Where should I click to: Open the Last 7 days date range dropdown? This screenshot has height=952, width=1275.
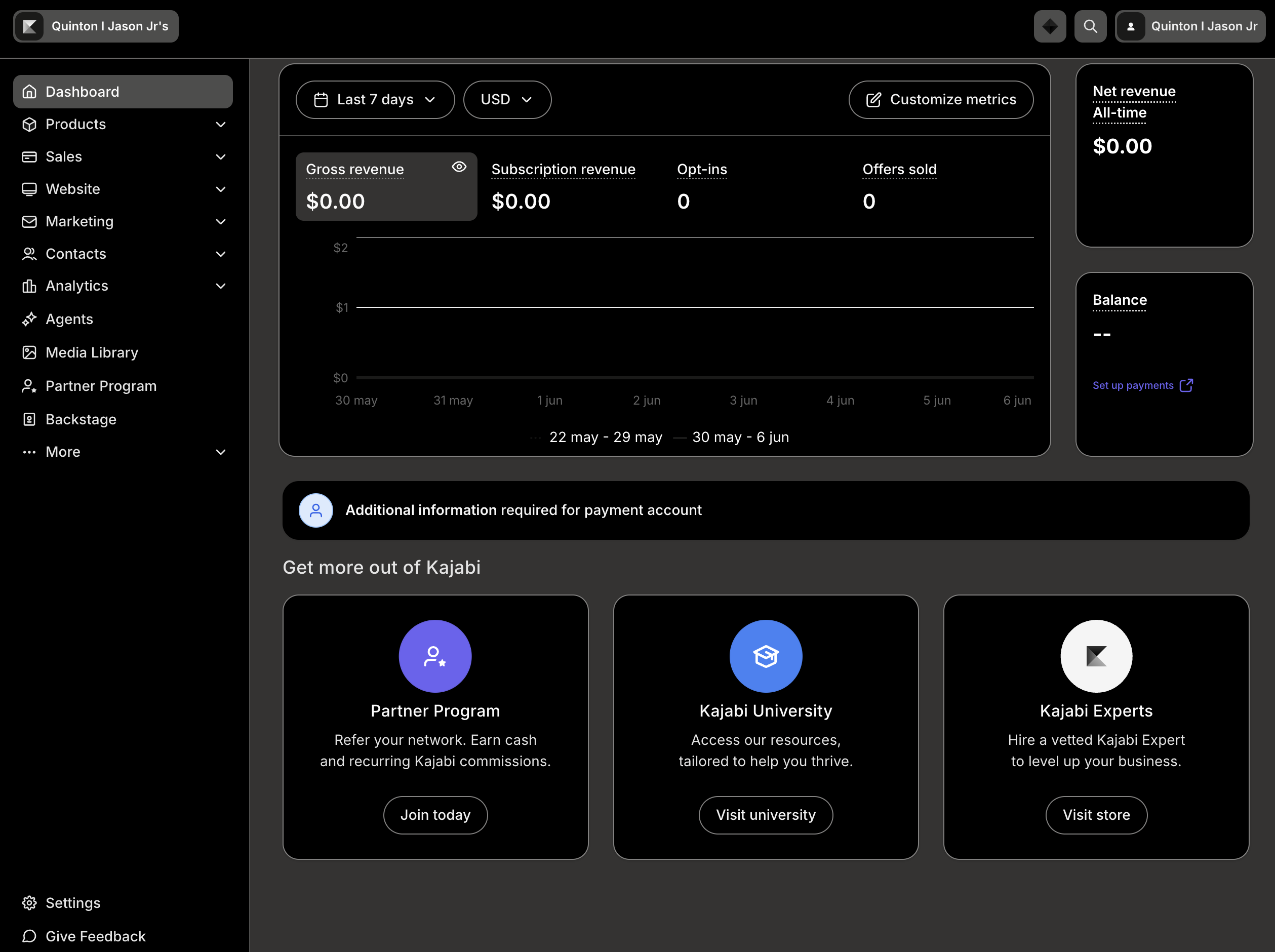(x=375, y=100)
